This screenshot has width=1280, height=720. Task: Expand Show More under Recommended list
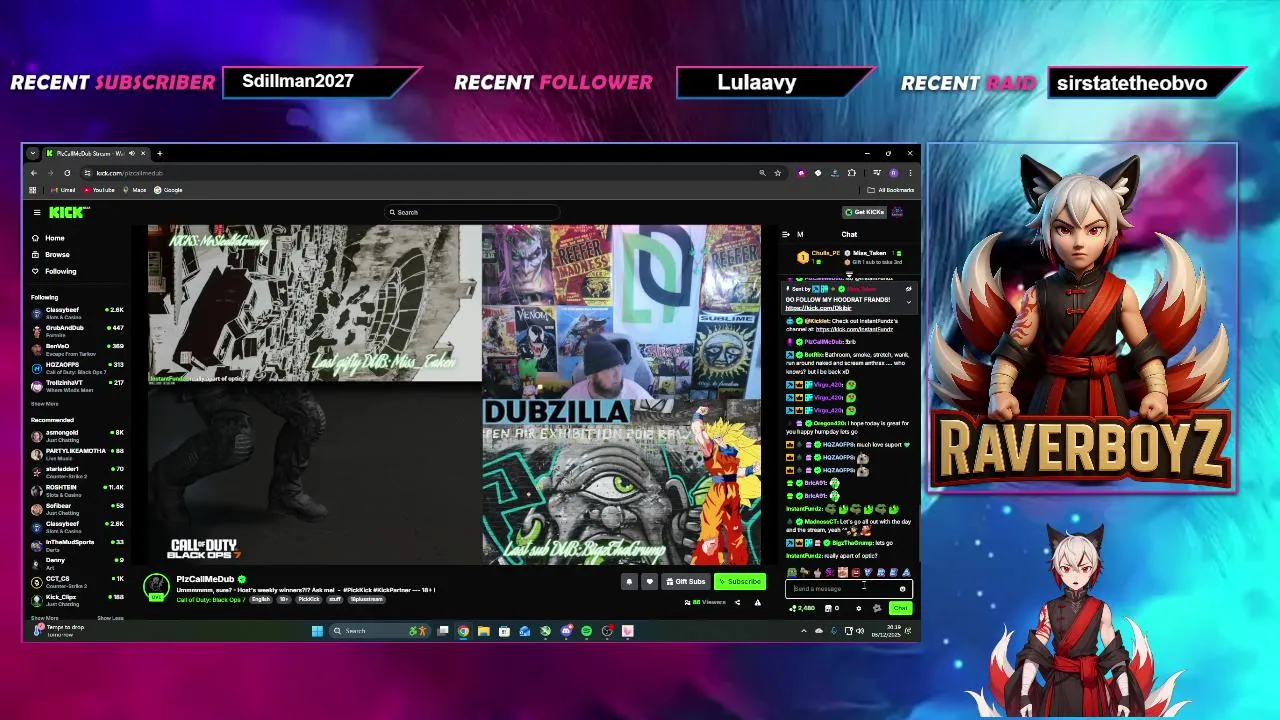click(45, 618)
